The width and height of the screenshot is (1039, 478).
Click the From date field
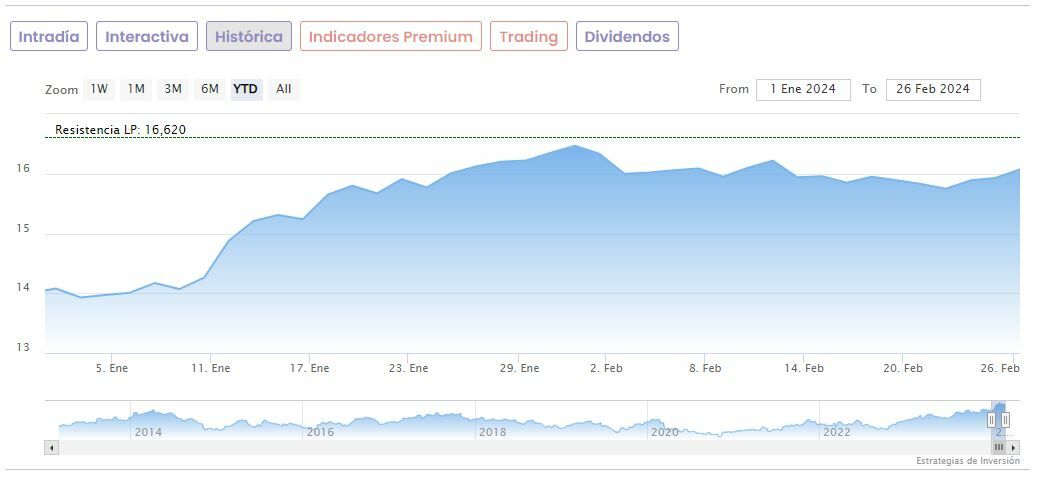point(803,89)
